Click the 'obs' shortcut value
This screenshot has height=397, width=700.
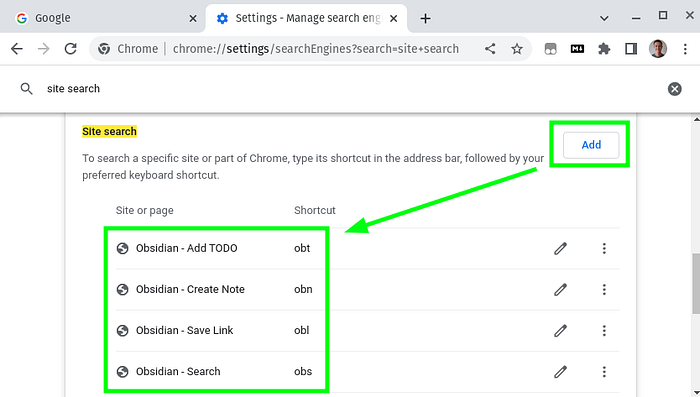coord(303,372)
